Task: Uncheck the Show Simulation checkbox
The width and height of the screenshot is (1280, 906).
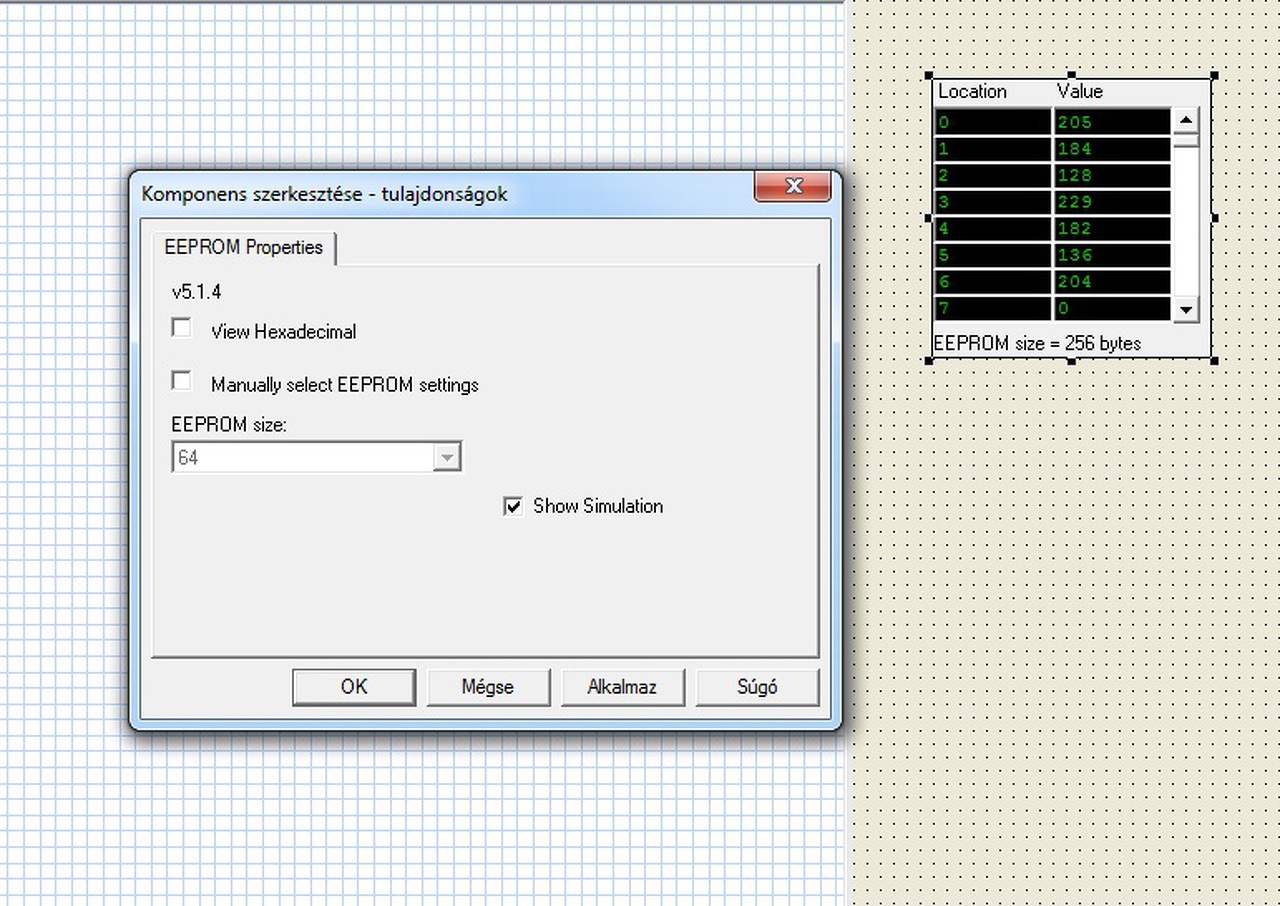Action: [513, 506]
